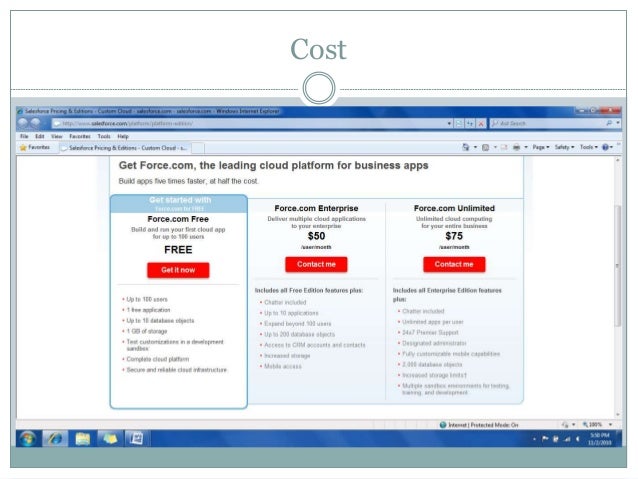The image size is (638, 479).
Task: Click 'Up to 100 users' bullet
Action: (x=147, y=299)
